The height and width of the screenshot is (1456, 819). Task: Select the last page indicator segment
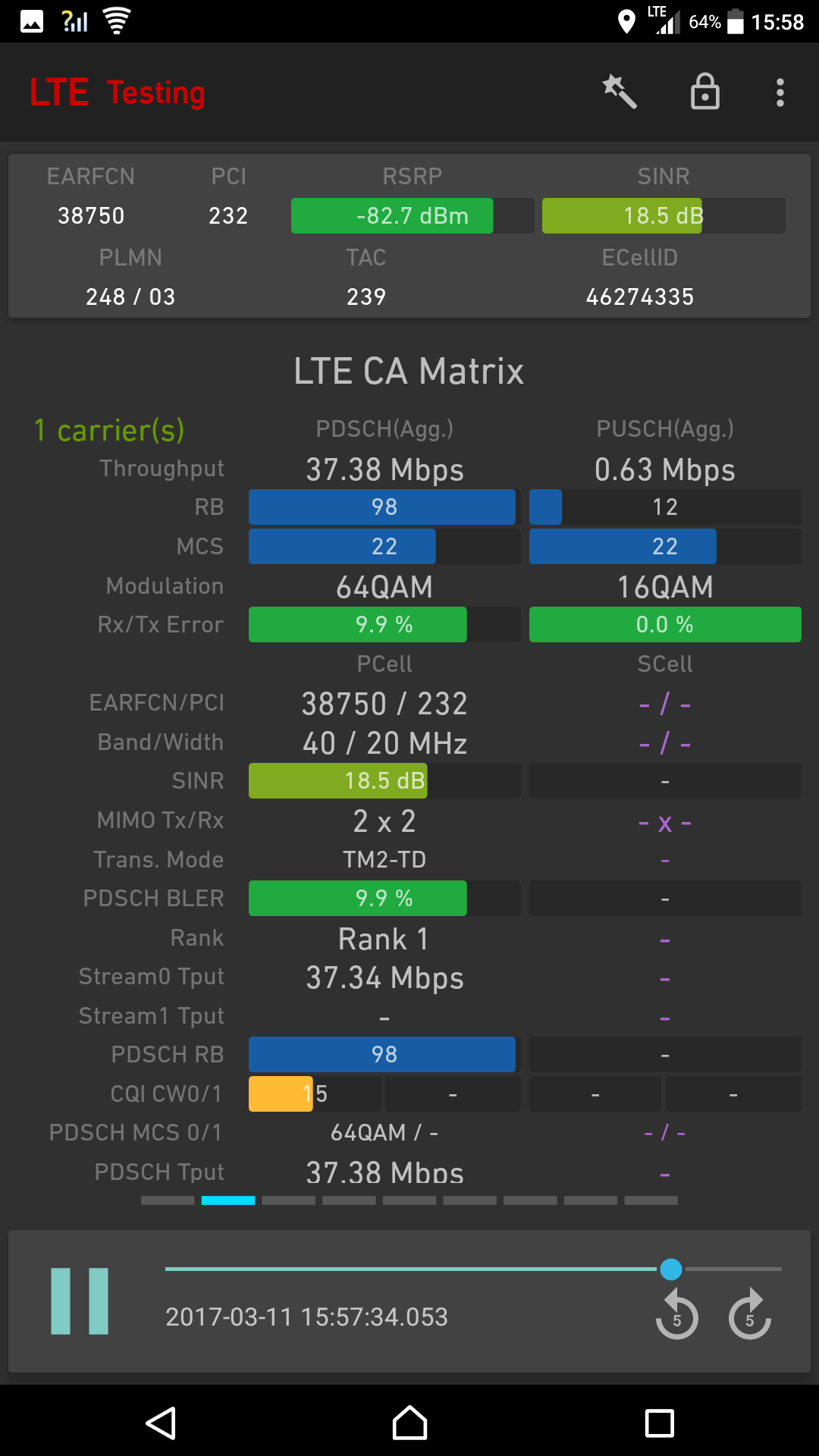tap(651, 1200)
